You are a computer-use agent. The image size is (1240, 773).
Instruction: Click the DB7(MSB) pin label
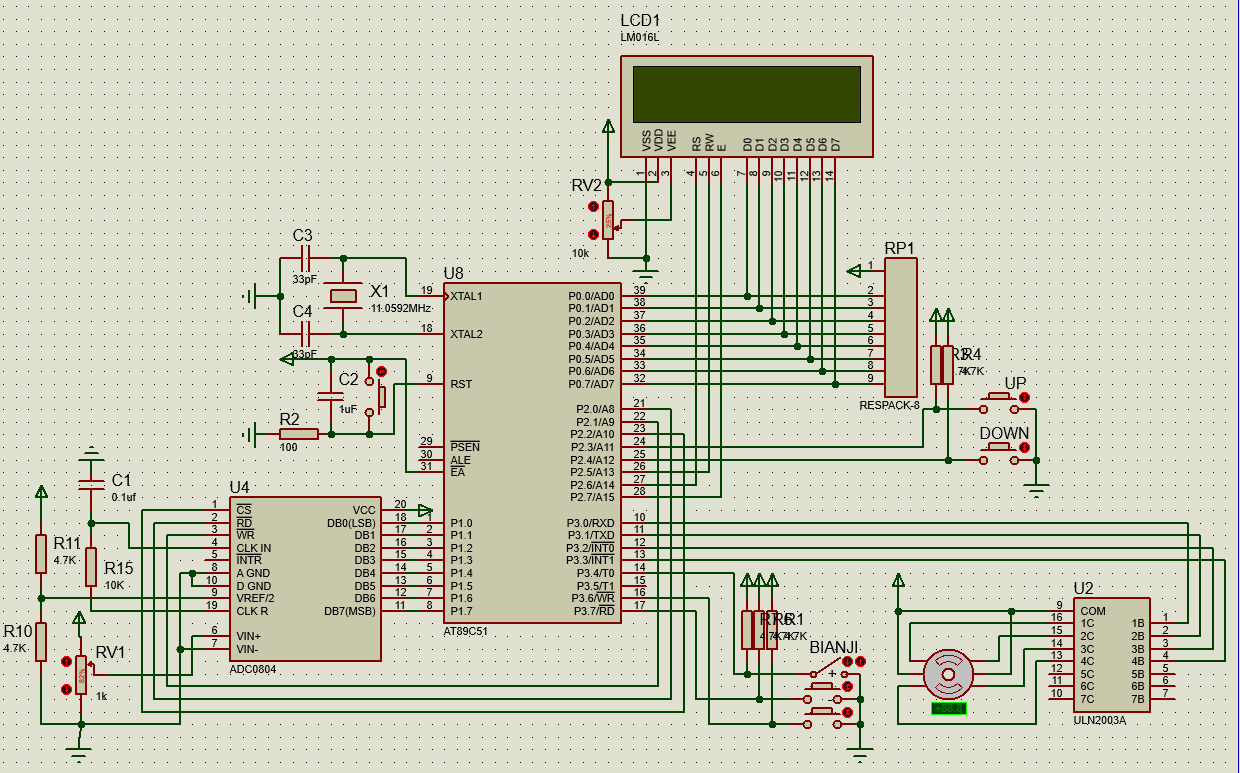click(350, 611)
